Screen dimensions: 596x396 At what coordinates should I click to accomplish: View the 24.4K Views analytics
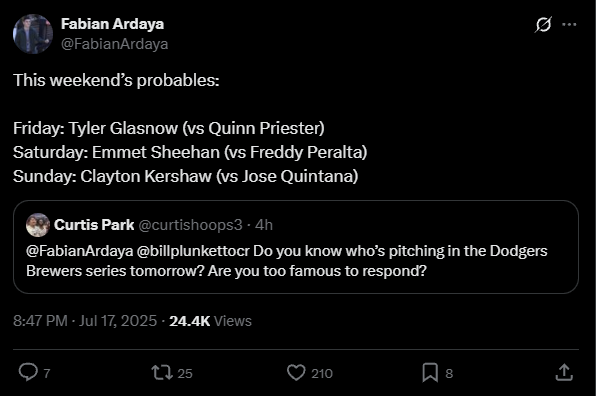pyautogui.click(x=210, y=321)
